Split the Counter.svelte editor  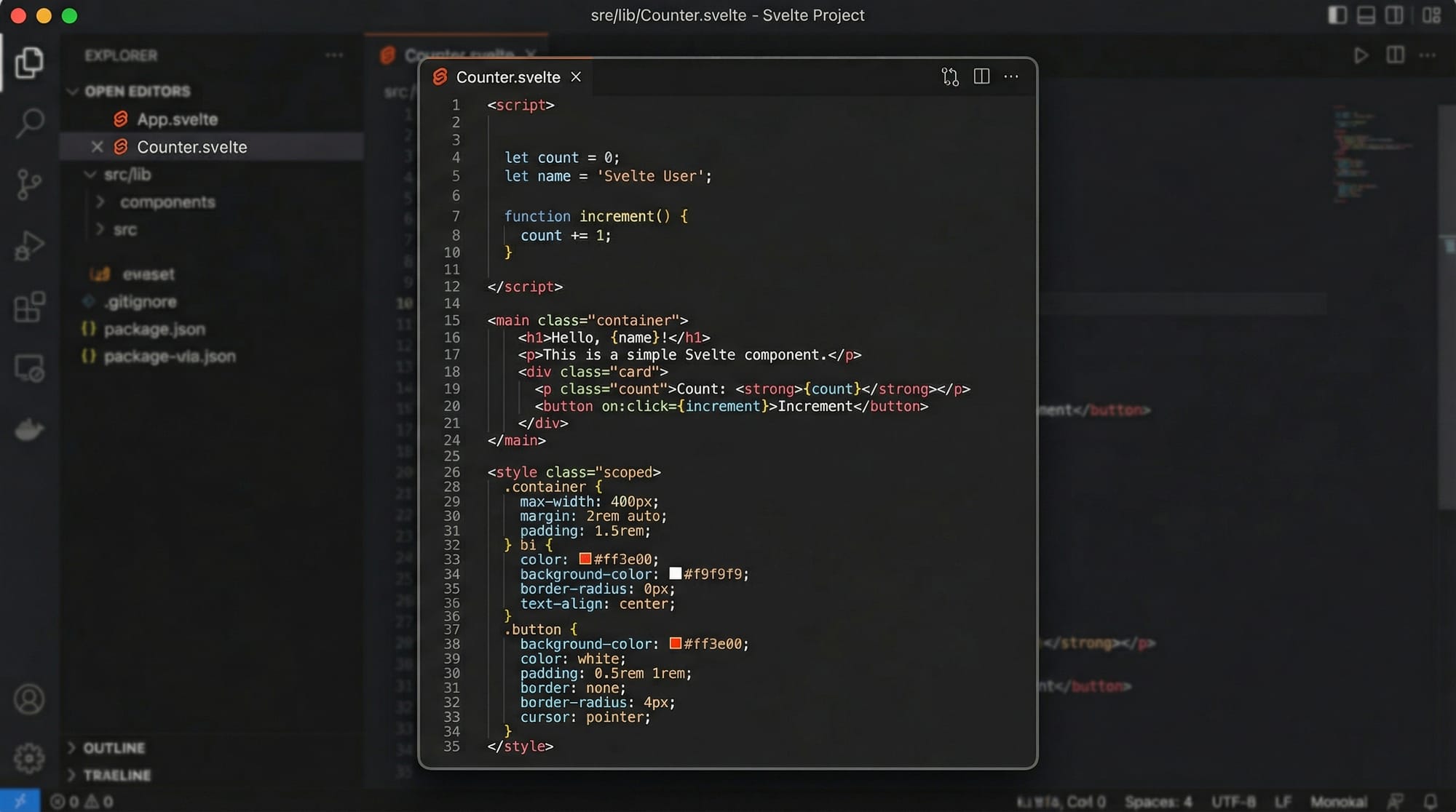[x=981, y=76]
